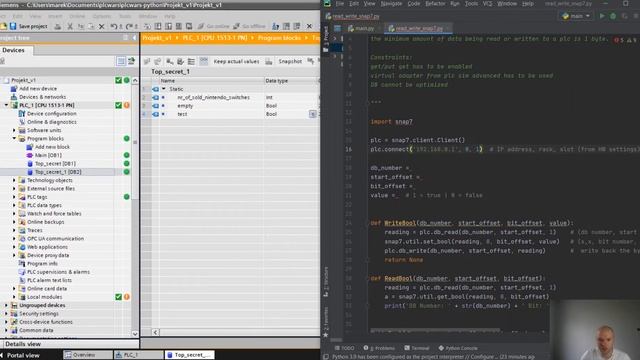
Task: Switch to Portal view
Action: [x=23, y=356]
